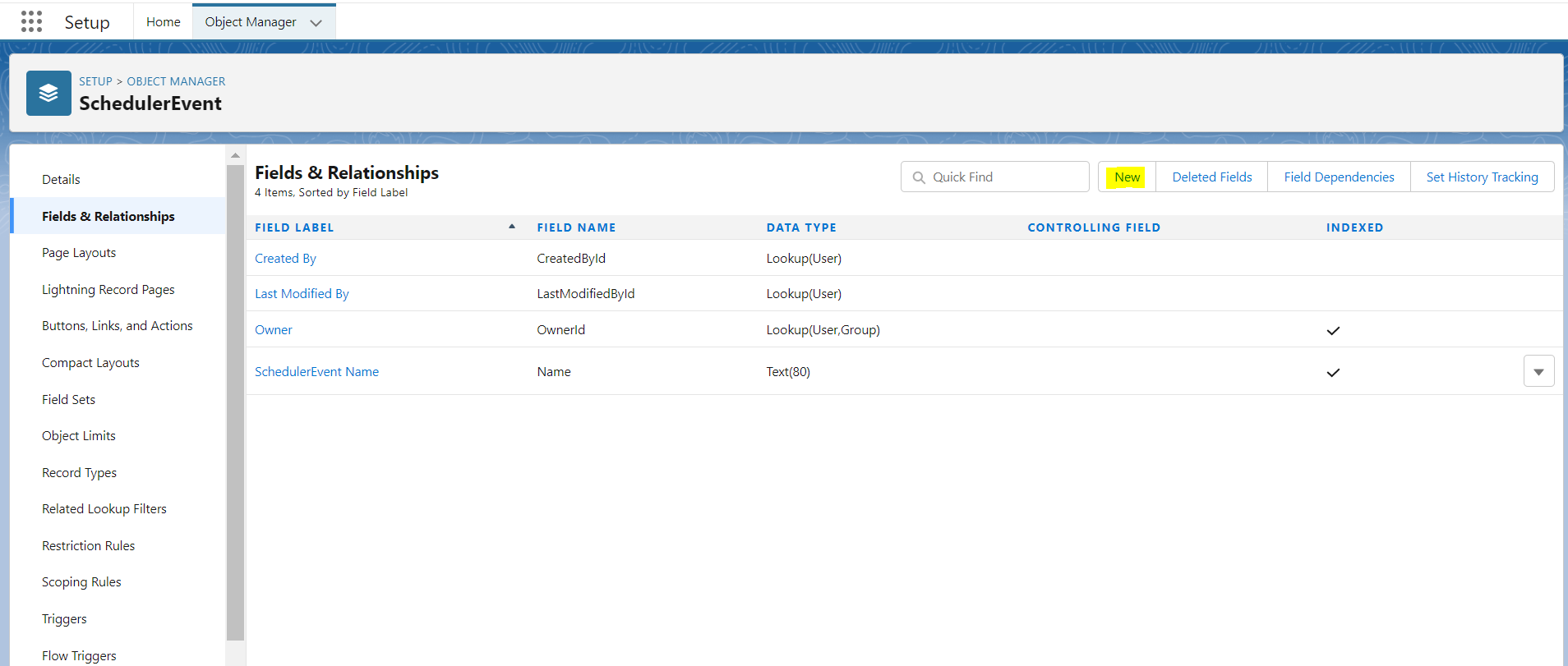Open Field Dependencies

[x=1339, y=177]
